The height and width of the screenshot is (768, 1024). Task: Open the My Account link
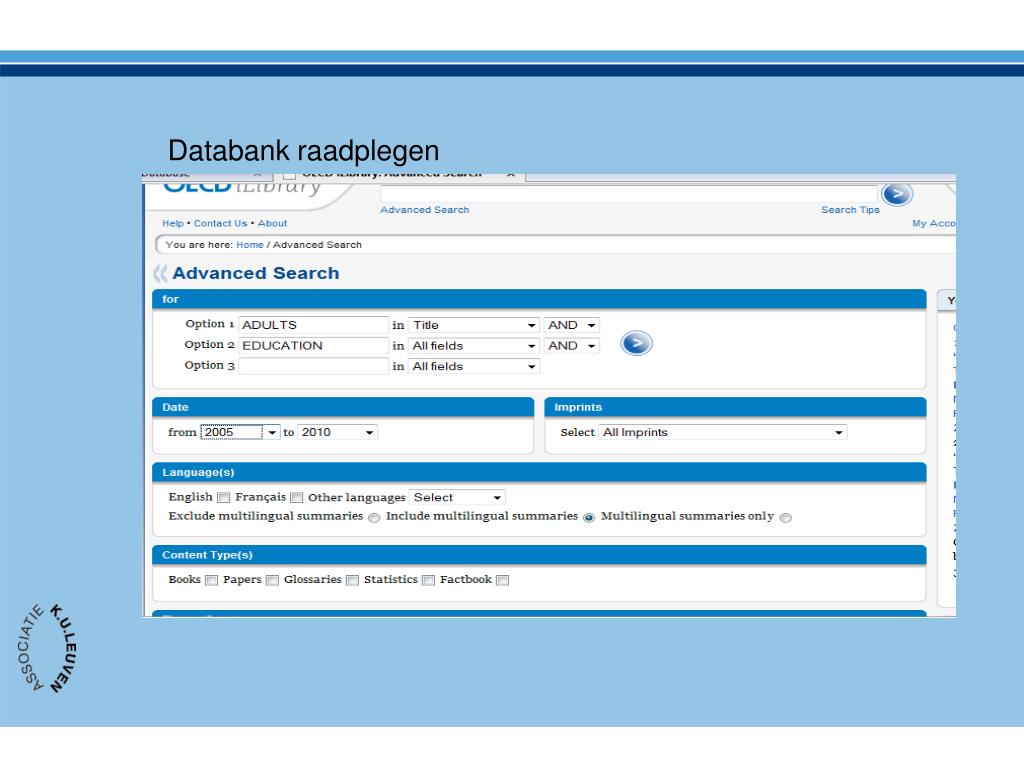coord(934,223)
